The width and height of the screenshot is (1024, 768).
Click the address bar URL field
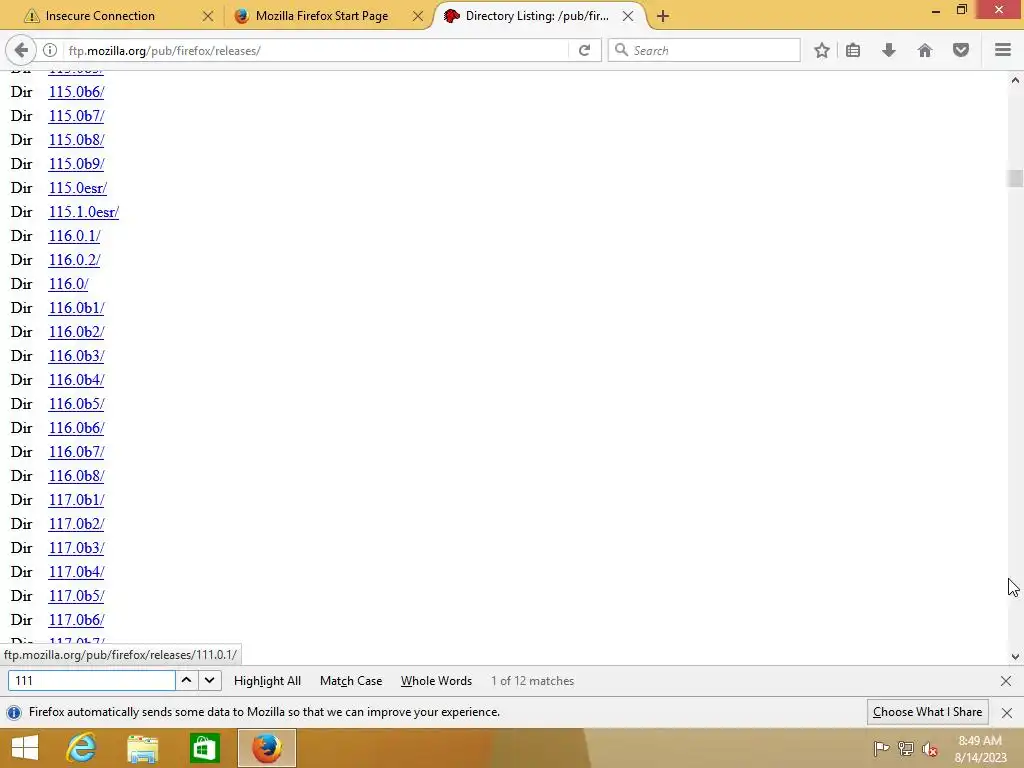(317, 50)
